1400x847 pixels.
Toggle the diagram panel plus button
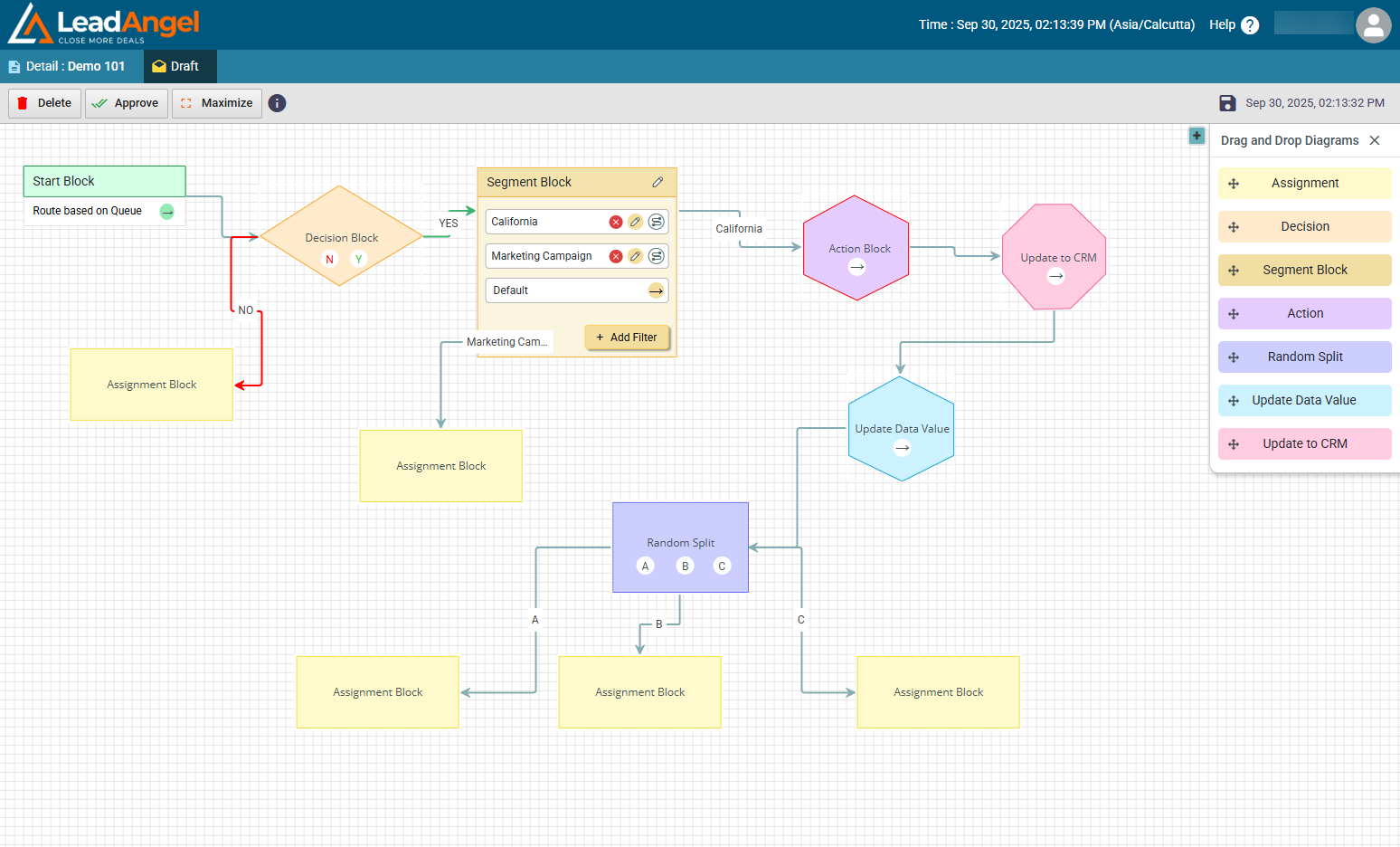[1197, 136]
